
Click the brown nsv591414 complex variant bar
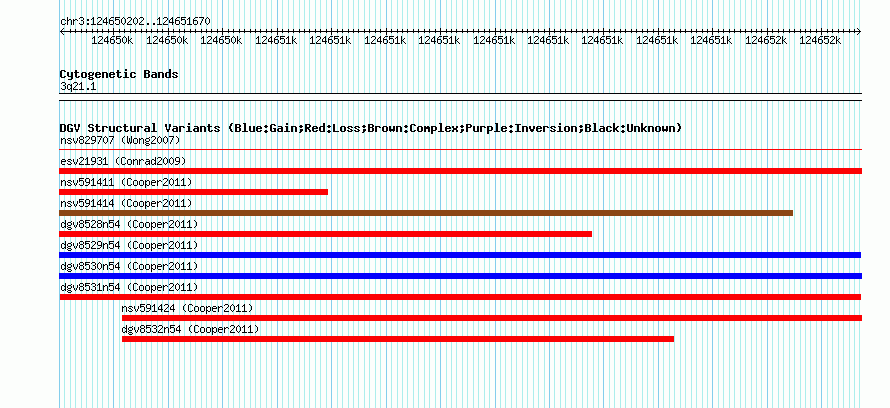click(x=426, y=213)
